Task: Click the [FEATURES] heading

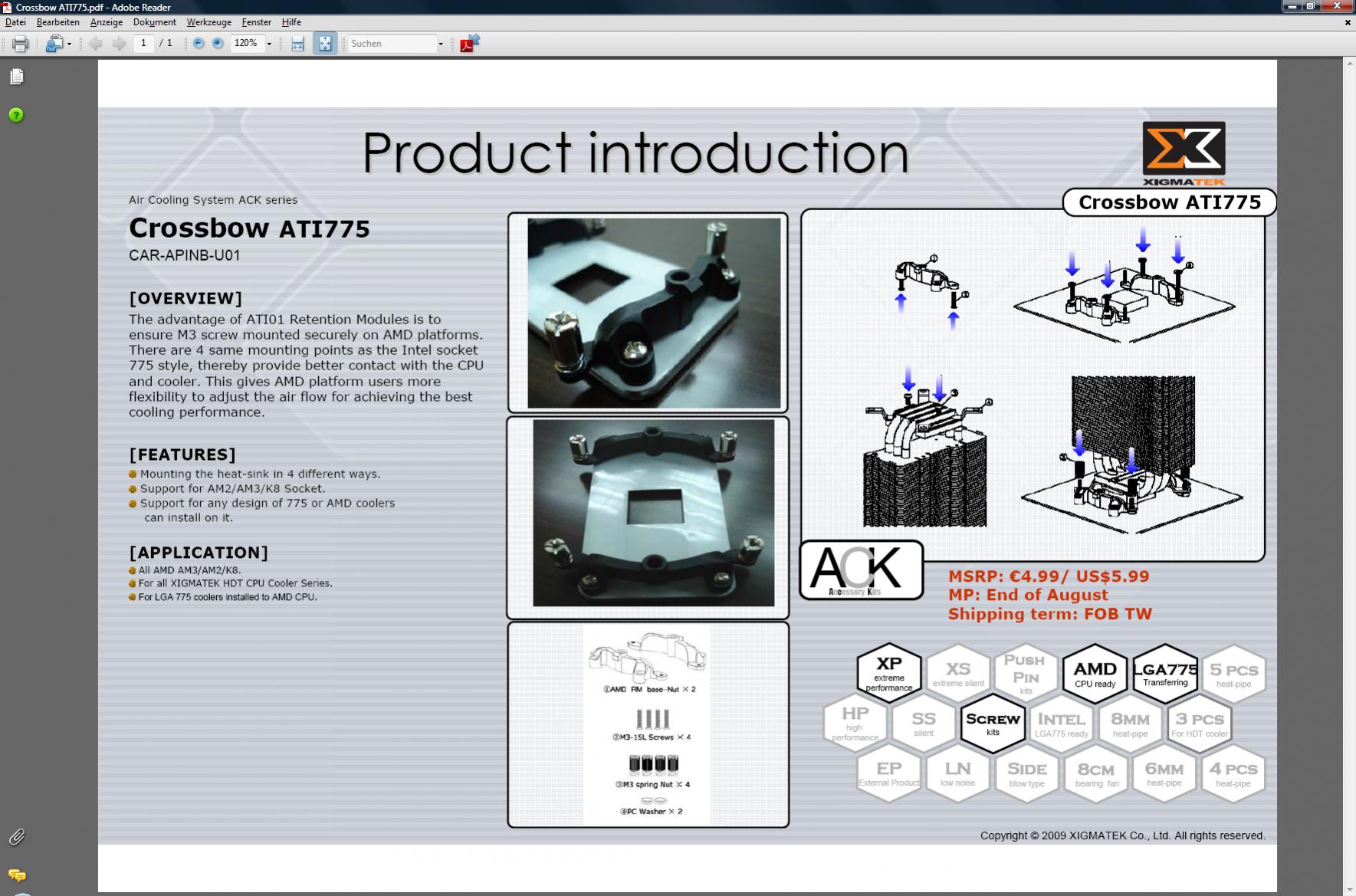Action: pyautogui.click(x=182, y=455)
